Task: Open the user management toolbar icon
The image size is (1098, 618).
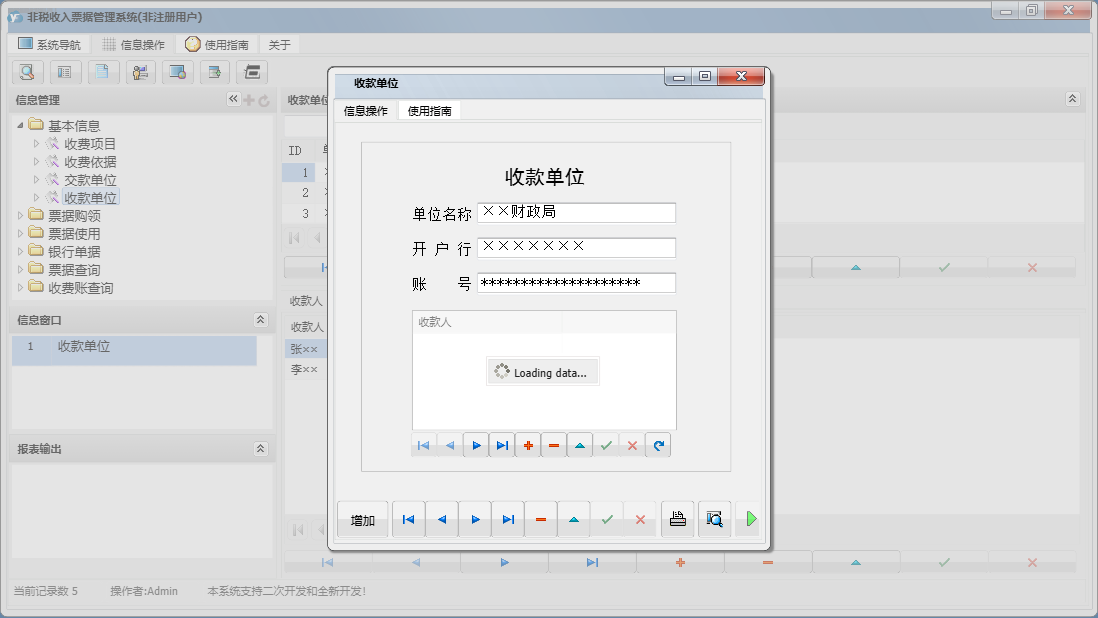Action: coord(139,72)
